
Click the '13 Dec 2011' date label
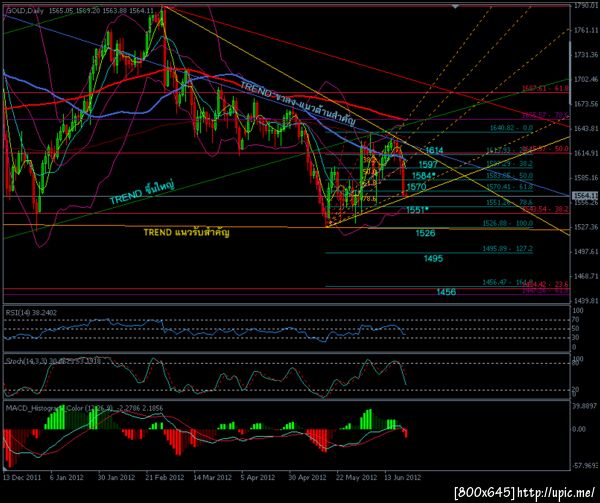pos(22,478)
